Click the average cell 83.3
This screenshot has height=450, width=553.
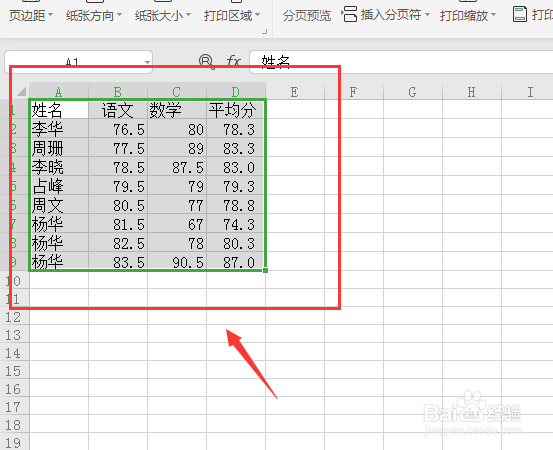pyautogui.click(x=236, y=148)
